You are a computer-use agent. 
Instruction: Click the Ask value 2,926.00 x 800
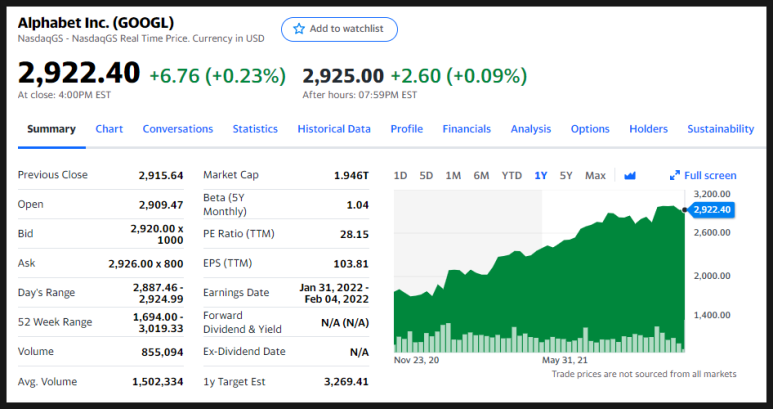click(146, 264)
